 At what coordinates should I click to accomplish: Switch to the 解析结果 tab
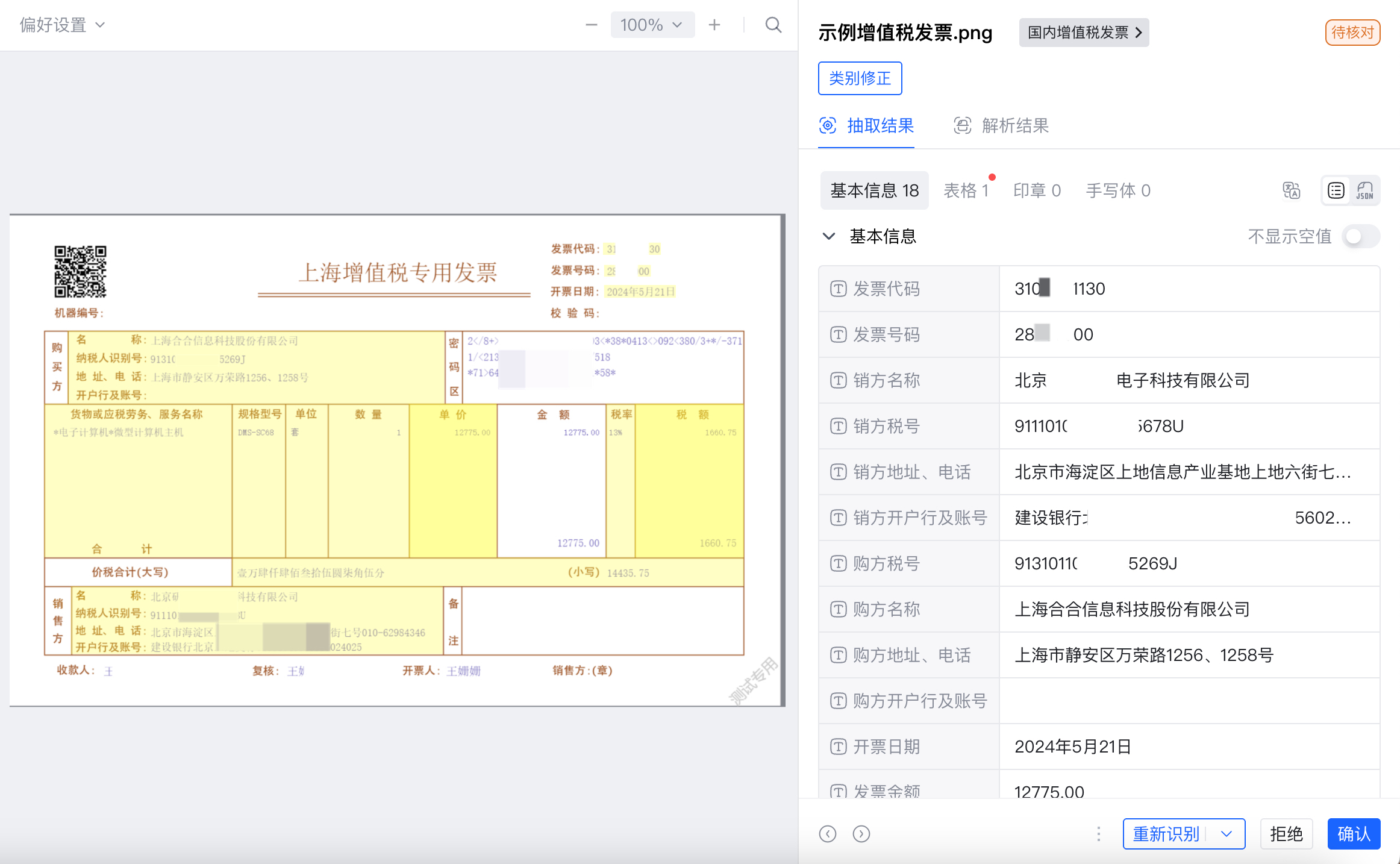1001,125
